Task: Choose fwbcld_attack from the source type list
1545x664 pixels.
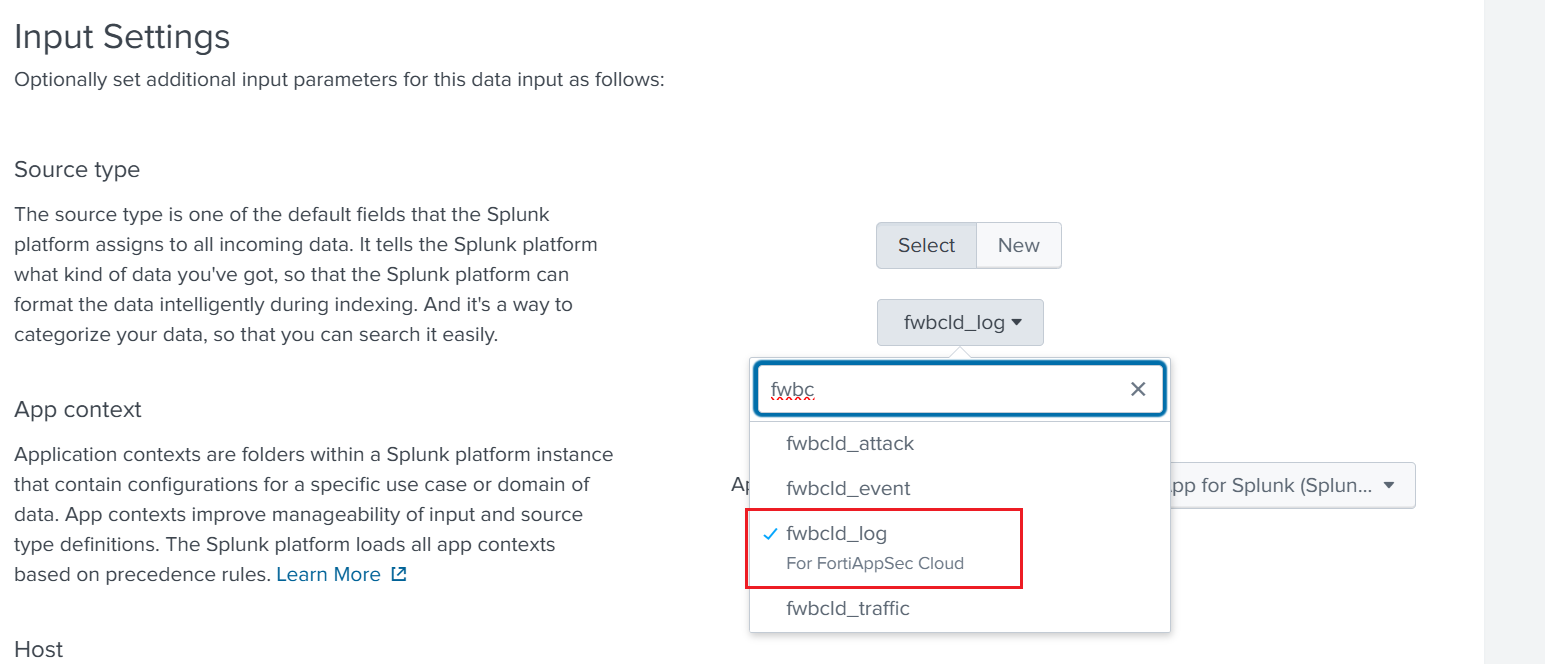Action: click(x=850, y=443)
